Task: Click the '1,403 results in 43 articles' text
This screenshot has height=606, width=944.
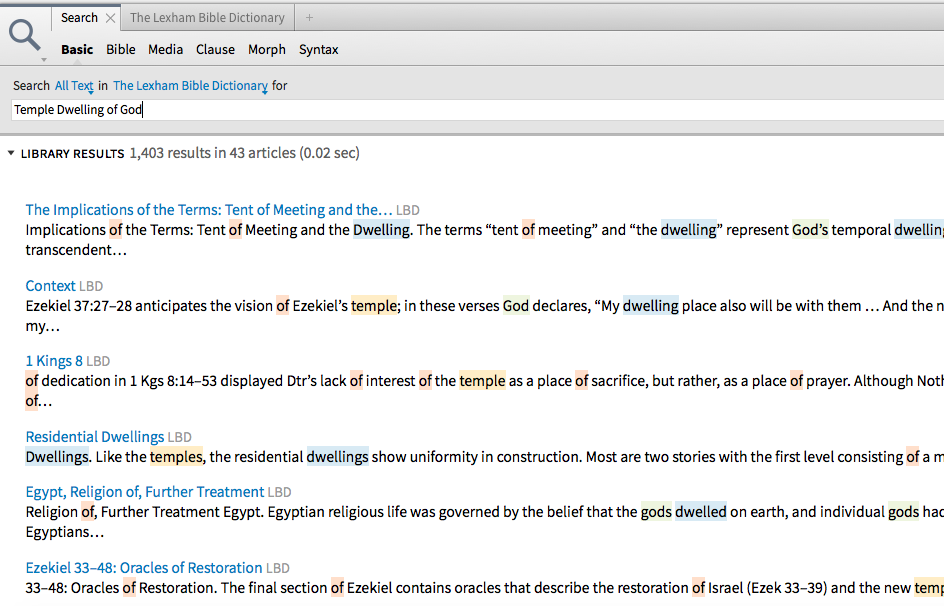Action: coord(244,153)
